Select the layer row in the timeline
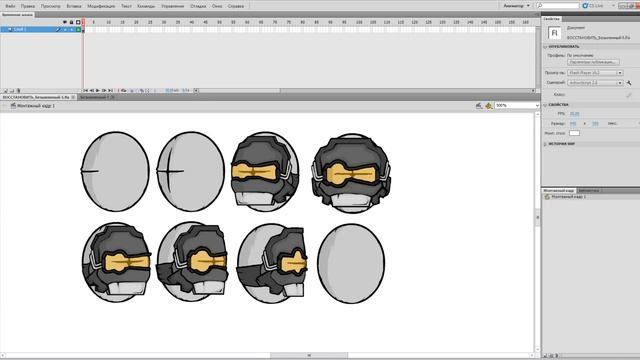This screenshot has width=640, height=360. pyautogui.click(x=41, y=29)
